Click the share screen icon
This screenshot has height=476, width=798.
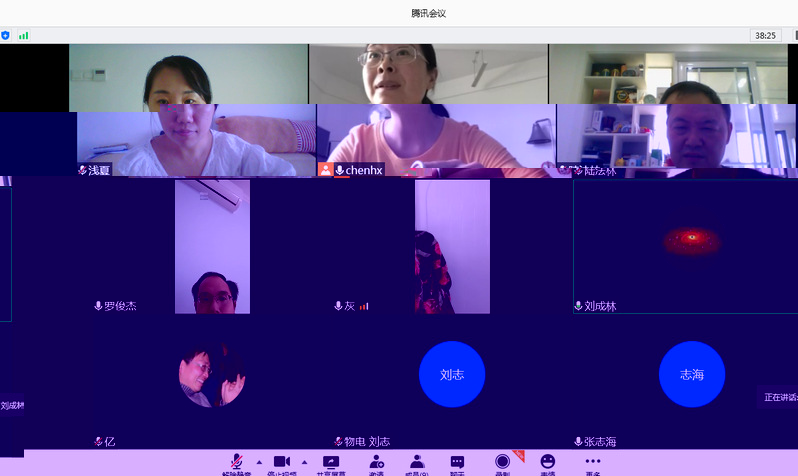pyautogui.click(x=330, y=463)
